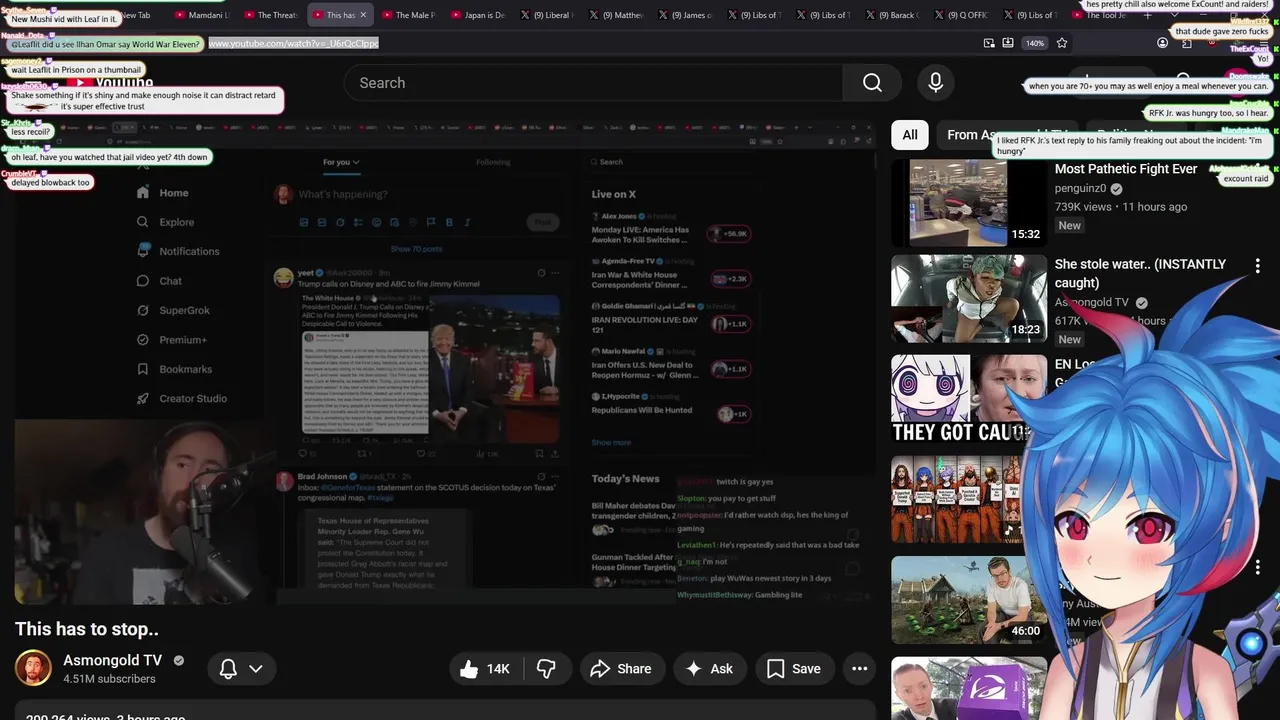Click the main video player area
Image resolution: width=1280 pixels, height=720 pixels.
[x=445, y=365]
